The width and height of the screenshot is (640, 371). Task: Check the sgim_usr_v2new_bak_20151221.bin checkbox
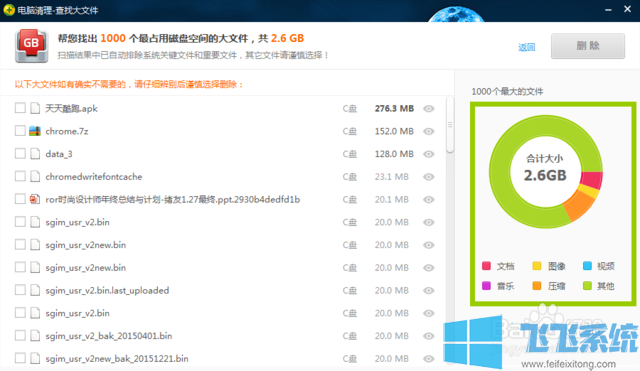pos(20,358)
